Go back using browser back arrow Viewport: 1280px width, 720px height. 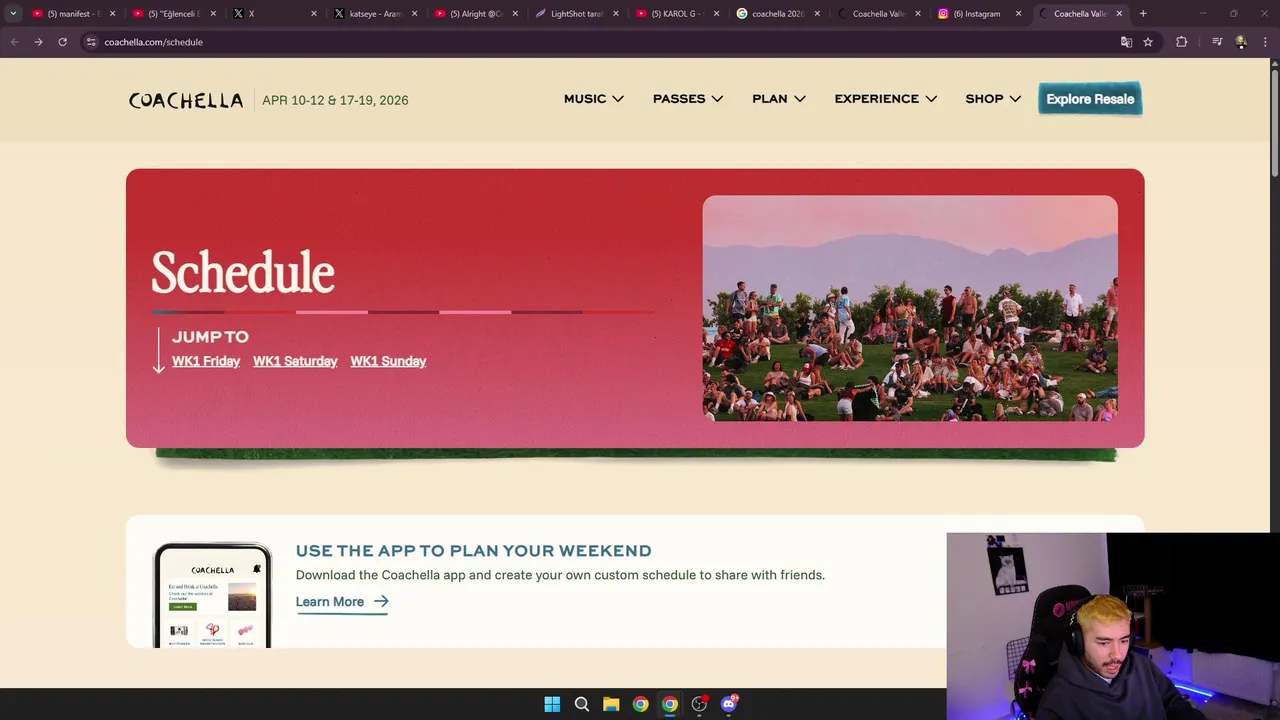click(14, 42)
